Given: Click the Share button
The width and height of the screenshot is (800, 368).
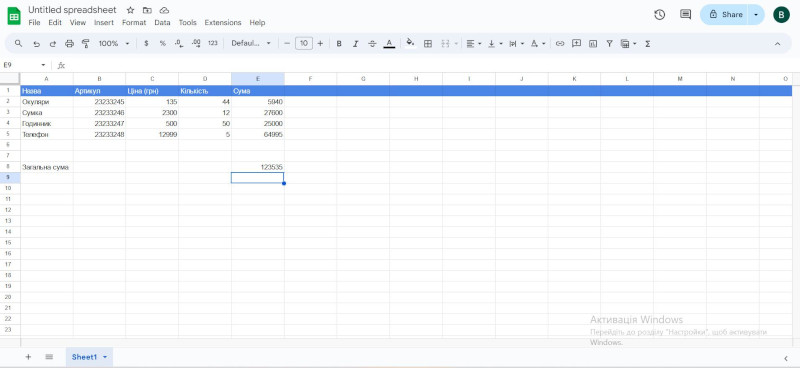Looking at the screenshot, I should (724, 15).
